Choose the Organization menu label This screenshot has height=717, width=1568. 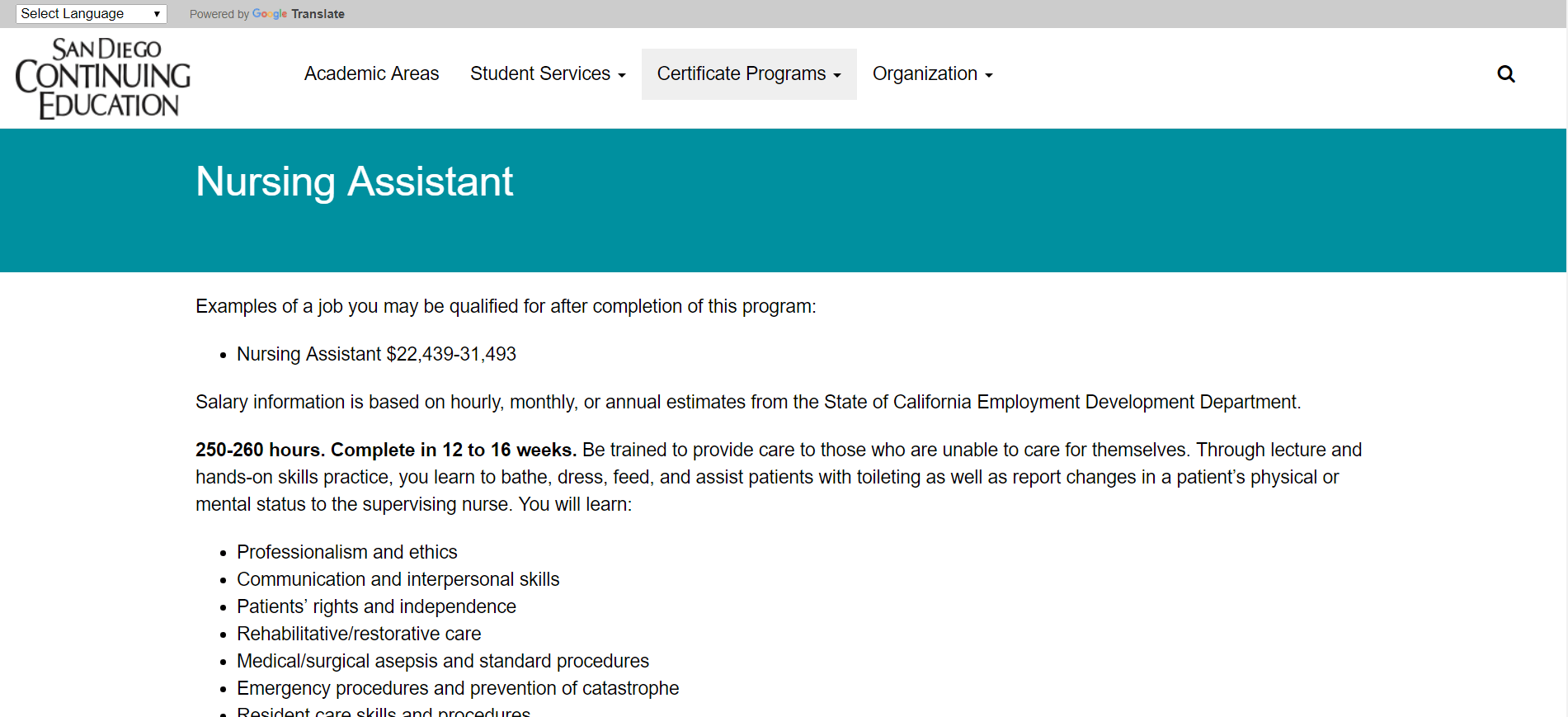click(x=924, y=74)
